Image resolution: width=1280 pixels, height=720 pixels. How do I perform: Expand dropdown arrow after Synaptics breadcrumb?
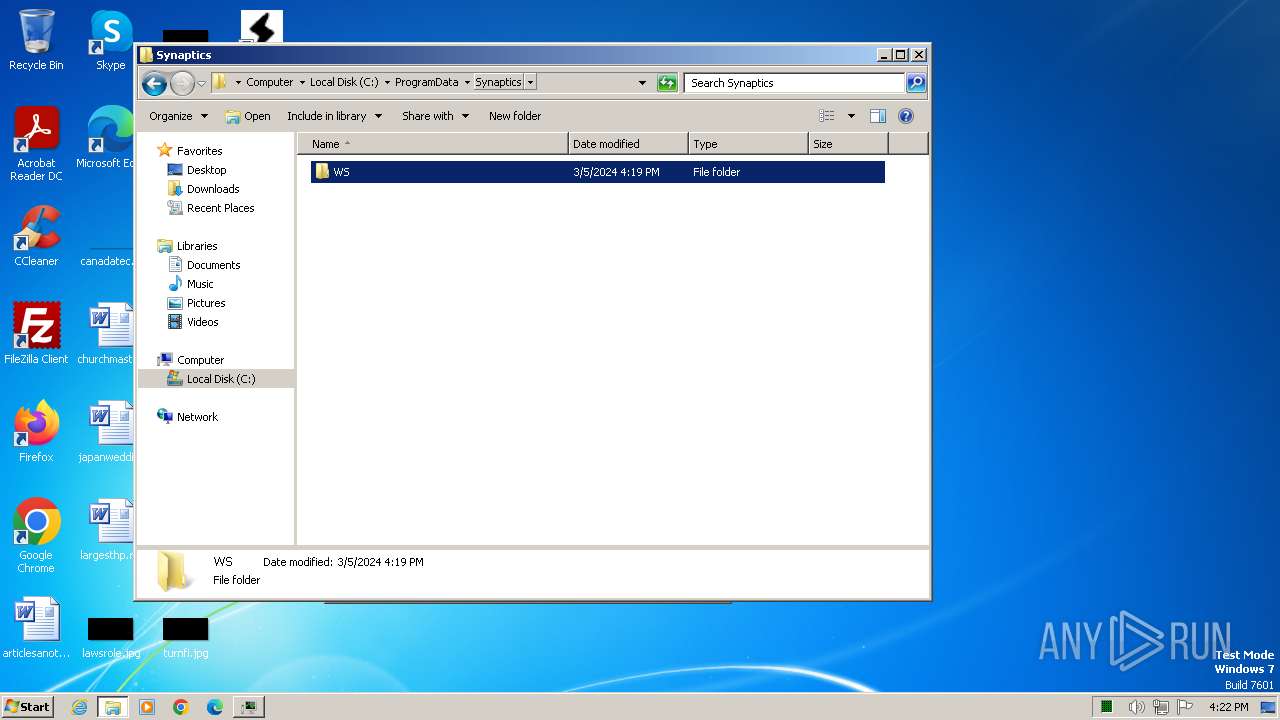coord(530,83)
